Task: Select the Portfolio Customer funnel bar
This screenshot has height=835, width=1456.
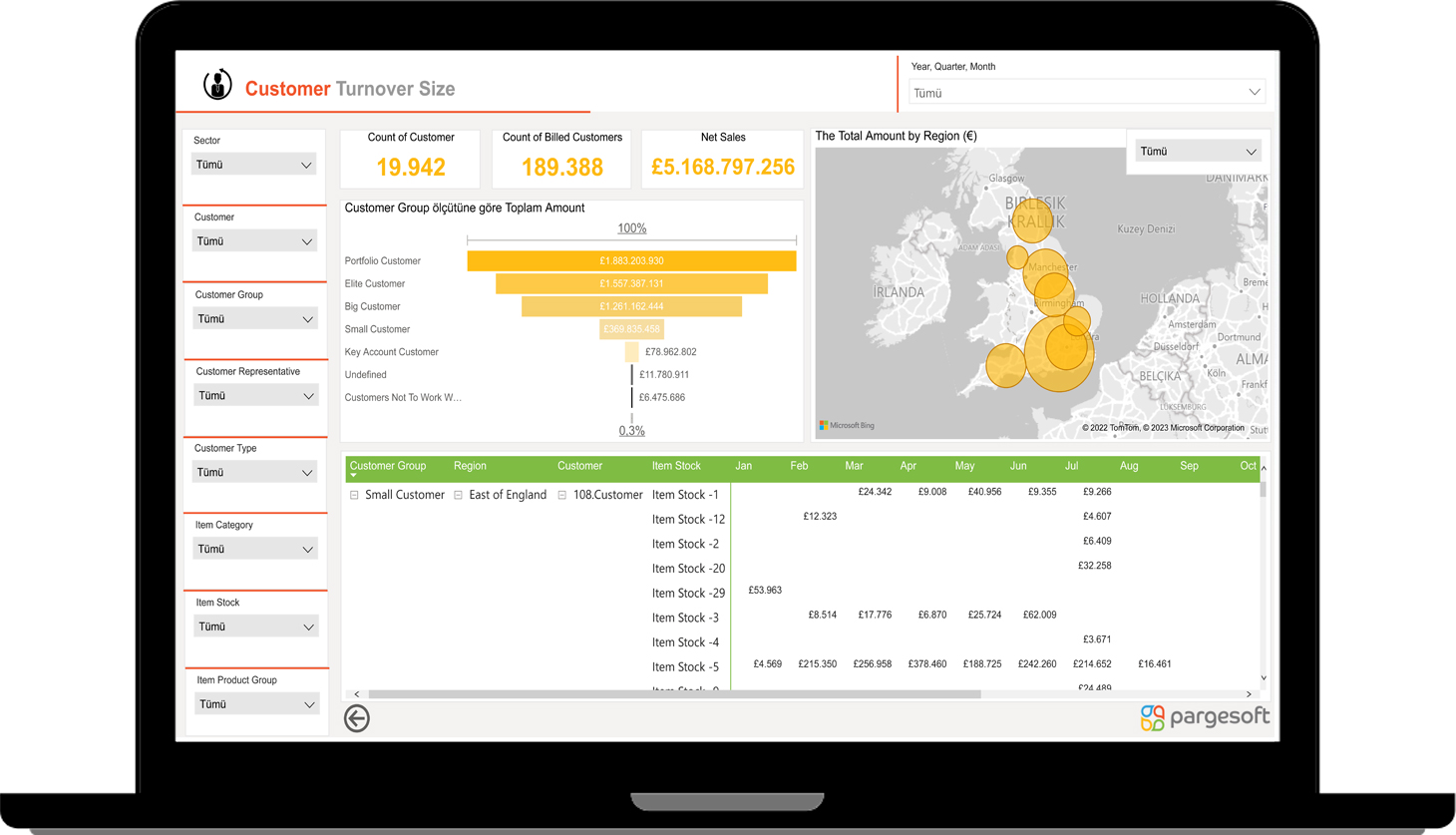Action: [x=631, y=261]
